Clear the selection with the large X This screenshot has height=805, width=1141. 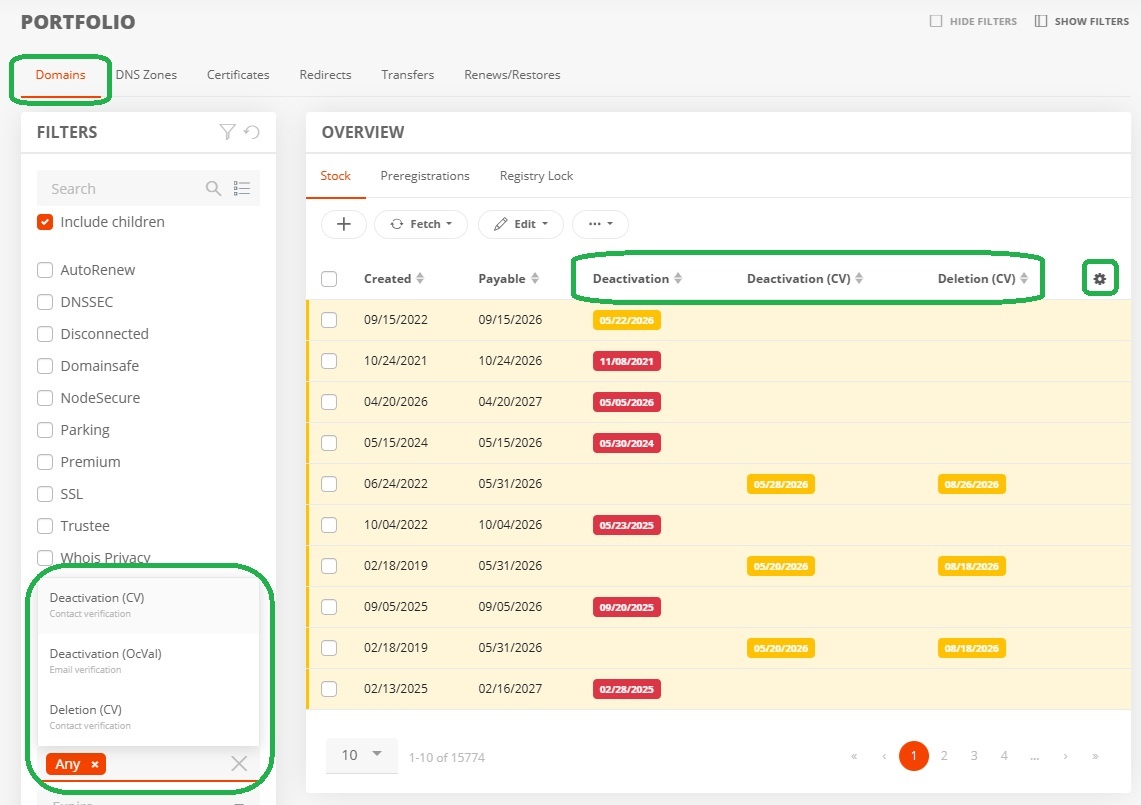[x=239, y=764]
